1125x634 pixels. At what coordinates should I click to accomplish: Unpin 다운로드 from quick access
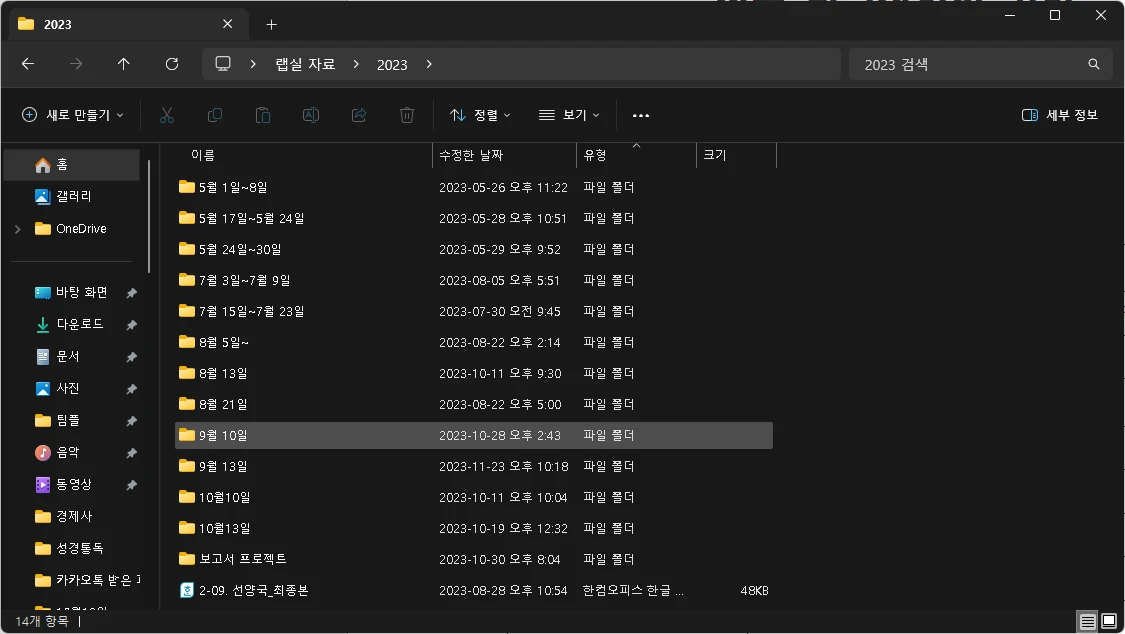tap(131, 324)
